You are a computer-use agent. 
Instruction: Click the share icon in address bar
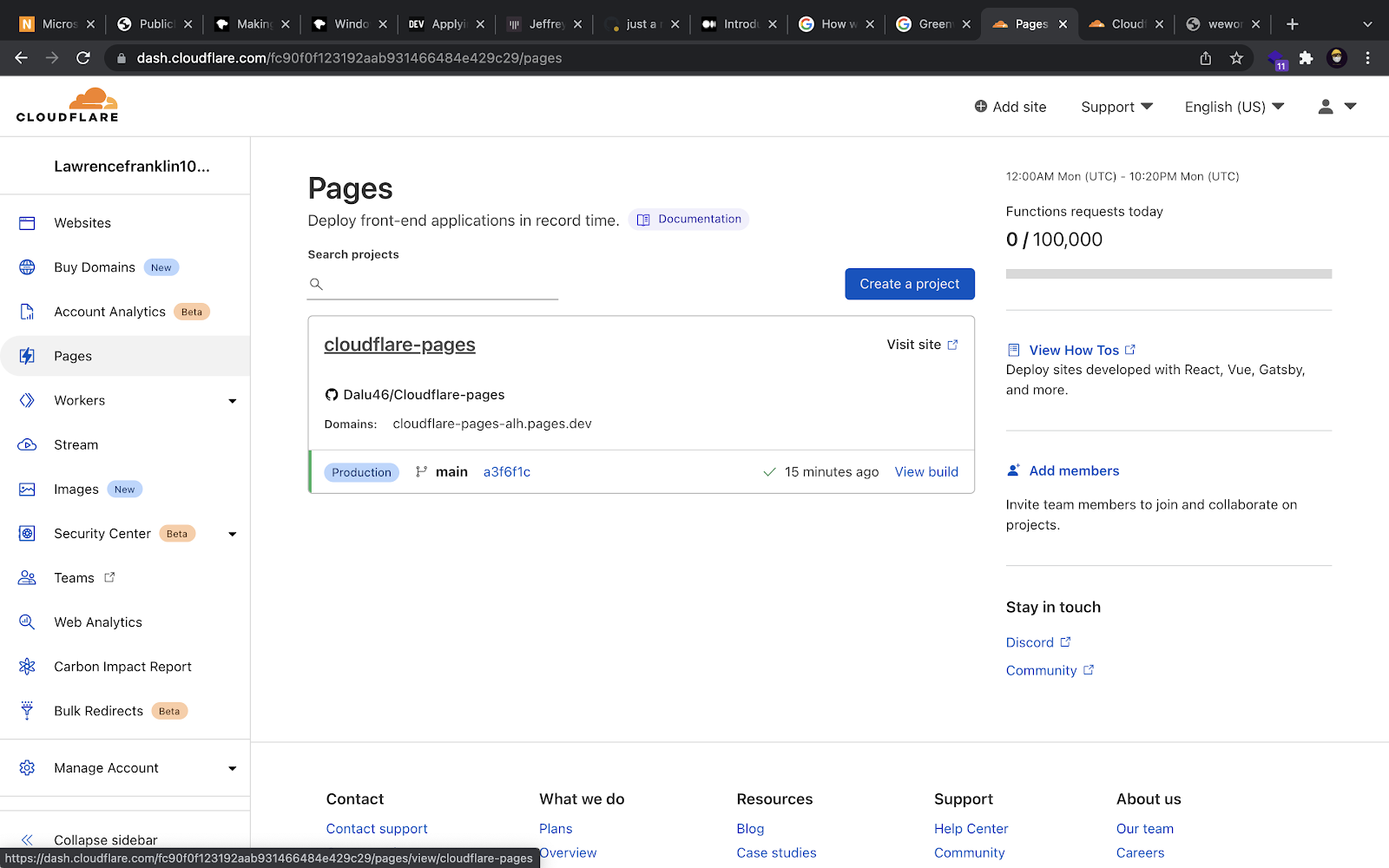point(1206,58)
